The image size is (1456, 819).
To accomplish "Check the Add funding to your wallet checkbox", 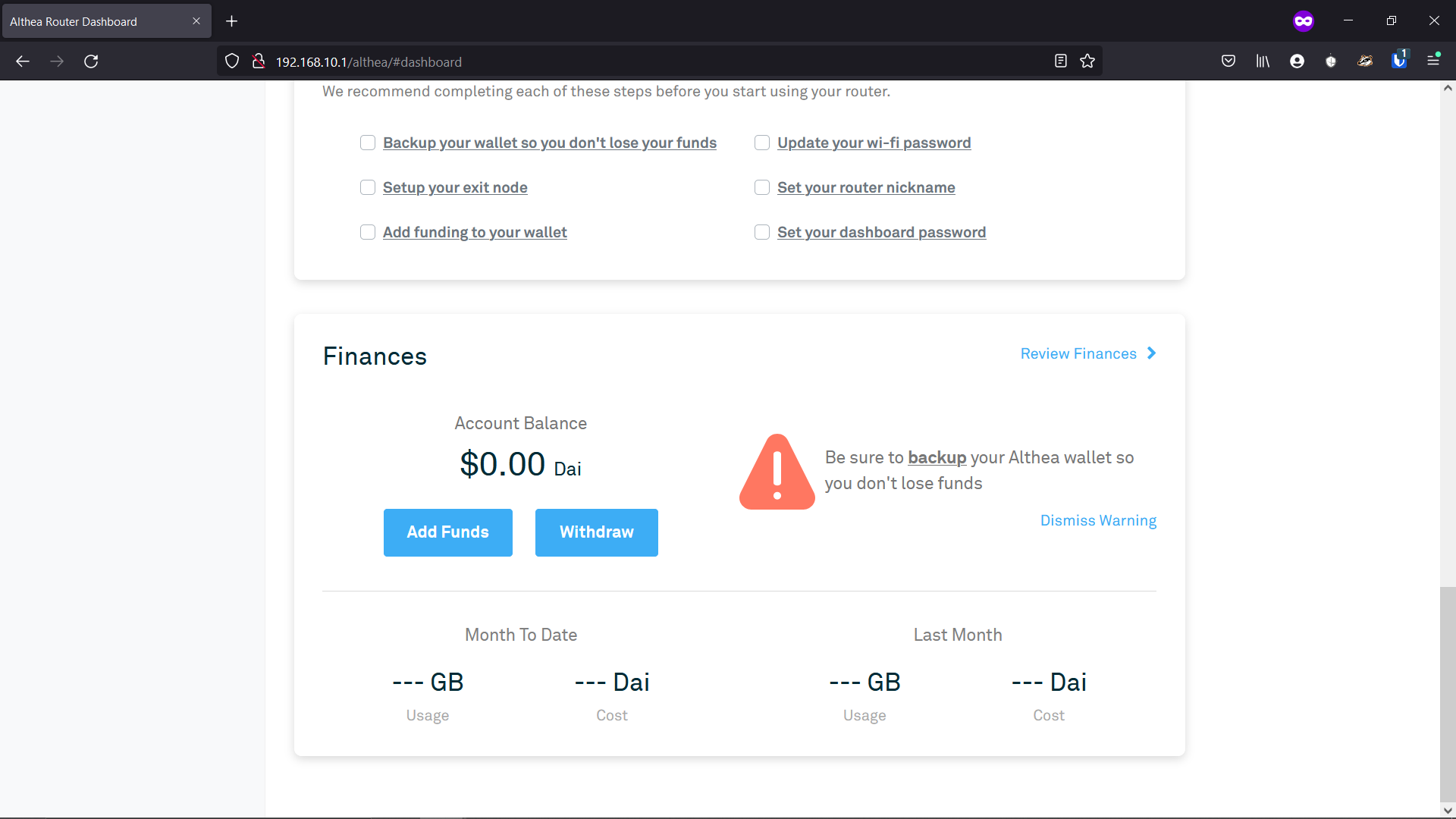I will point(368,232).
